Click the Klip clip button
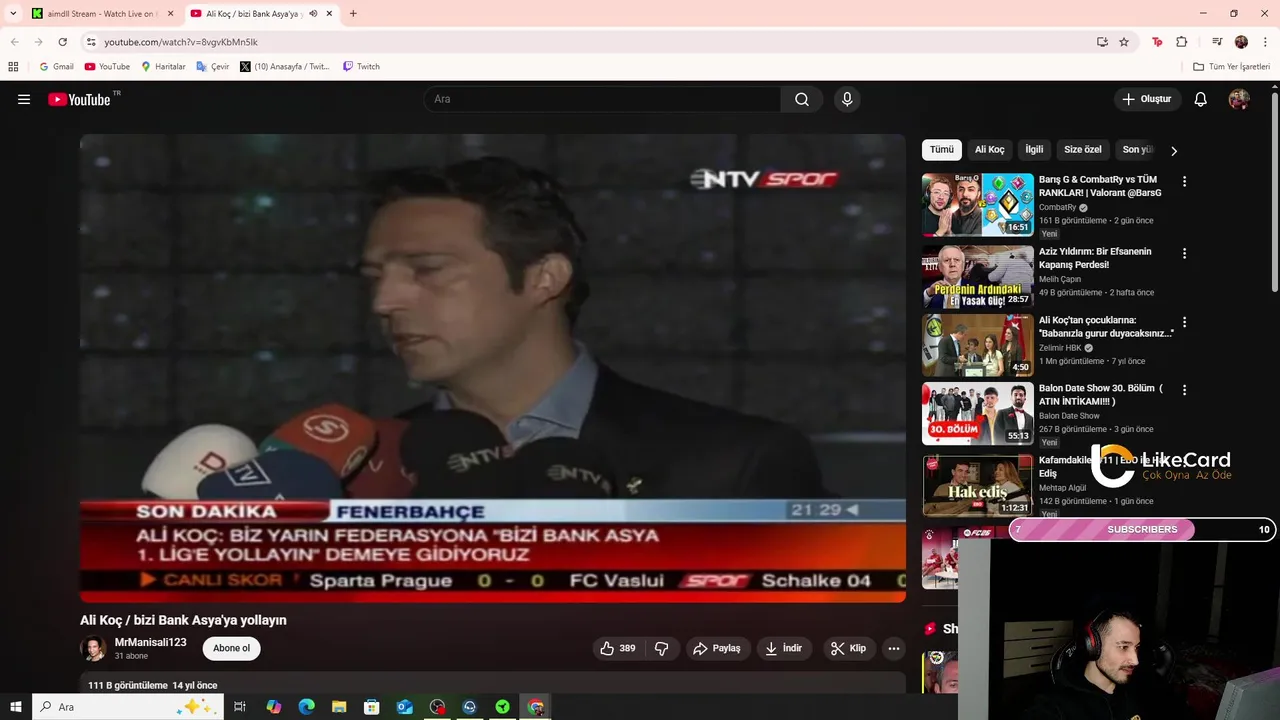Viewport: 1280px width, 720px height. coord(848,648)
